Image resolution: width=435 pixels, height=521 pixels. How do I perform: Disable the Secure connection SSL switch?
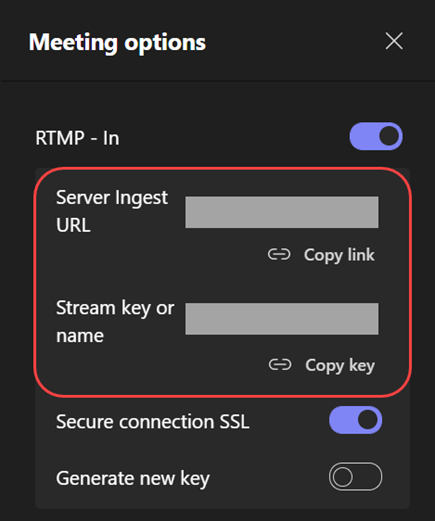coord(356,420)
